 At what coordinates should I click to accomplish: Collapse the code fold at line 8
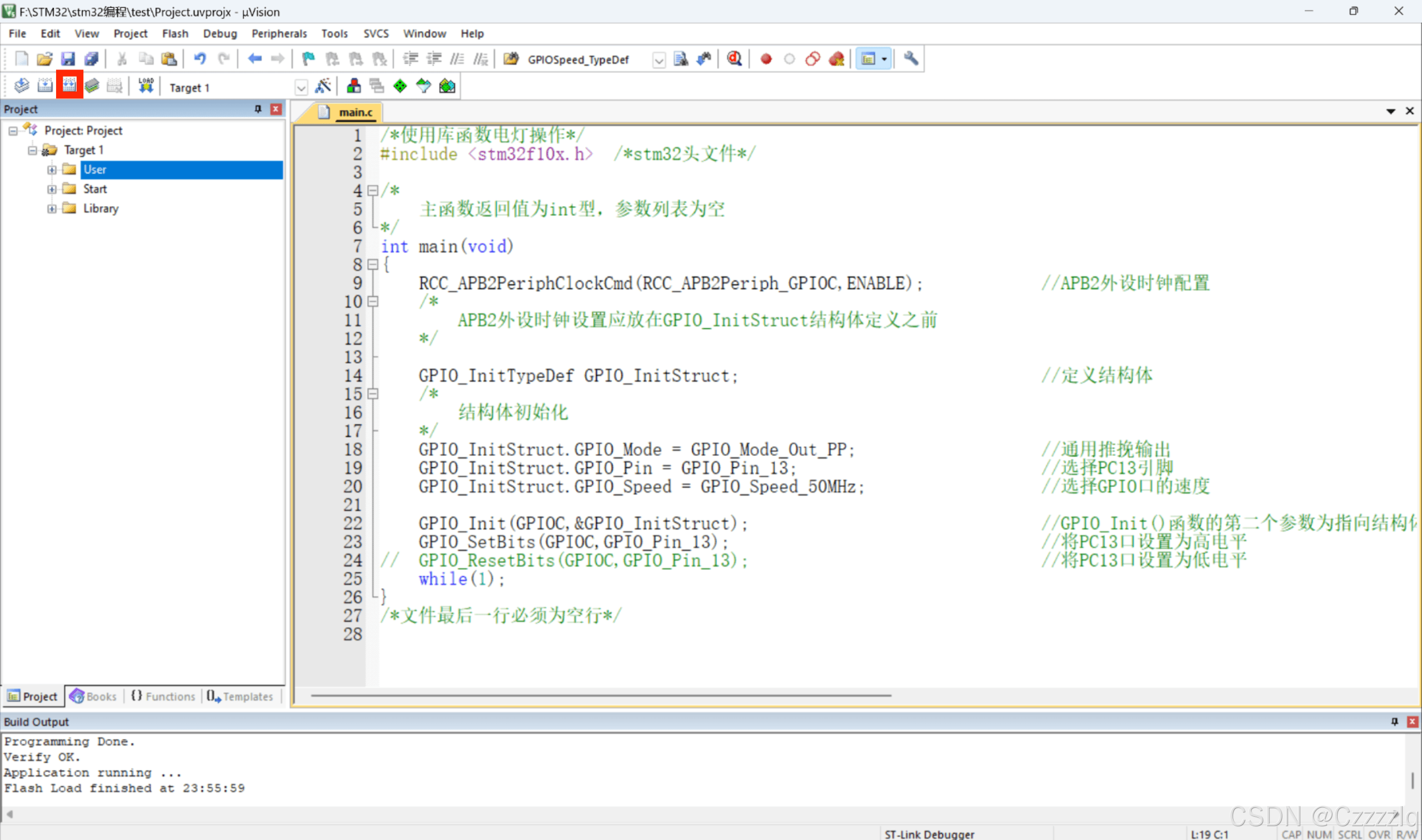point(372,264)
